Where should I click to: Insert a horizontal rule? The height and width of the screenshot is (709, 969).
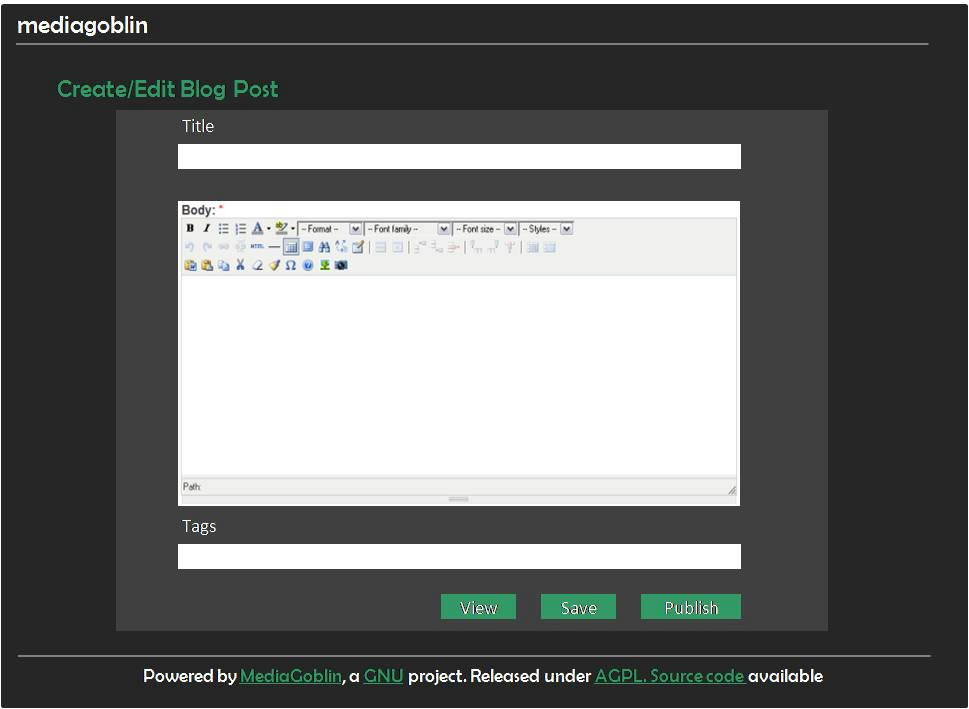274,247
